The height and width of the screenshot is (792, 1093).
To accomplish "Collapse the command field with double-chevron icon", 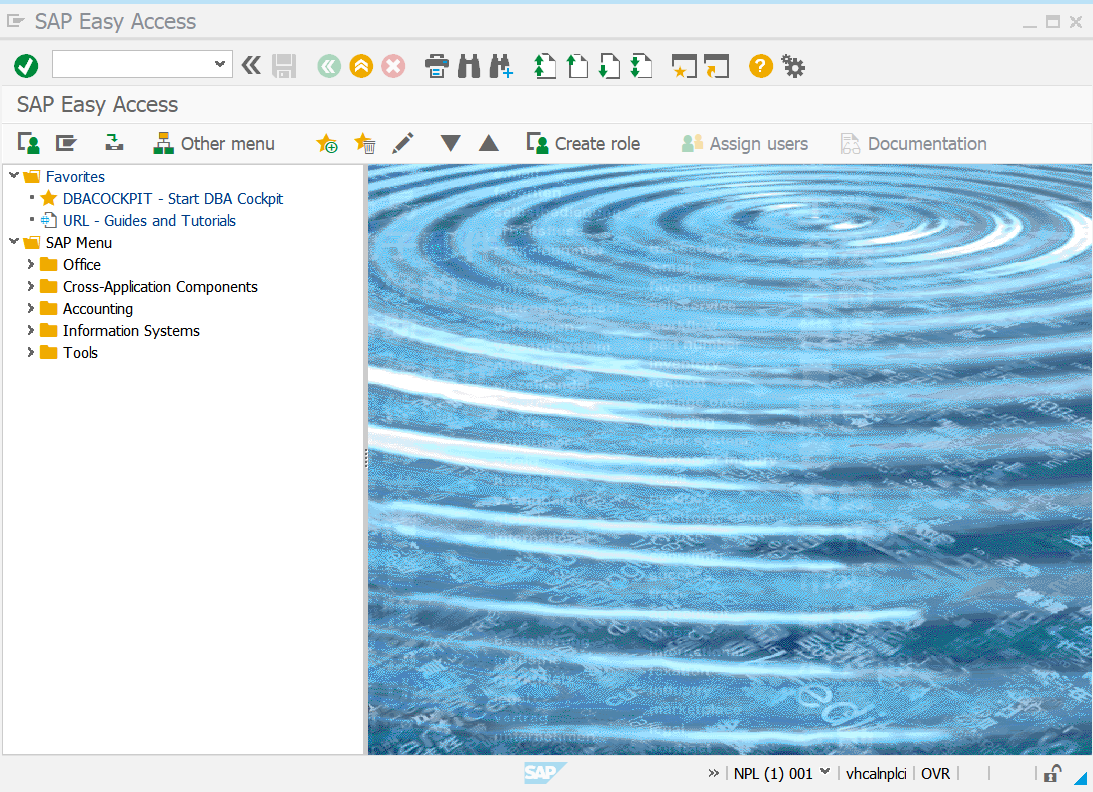I will [251, 66].
